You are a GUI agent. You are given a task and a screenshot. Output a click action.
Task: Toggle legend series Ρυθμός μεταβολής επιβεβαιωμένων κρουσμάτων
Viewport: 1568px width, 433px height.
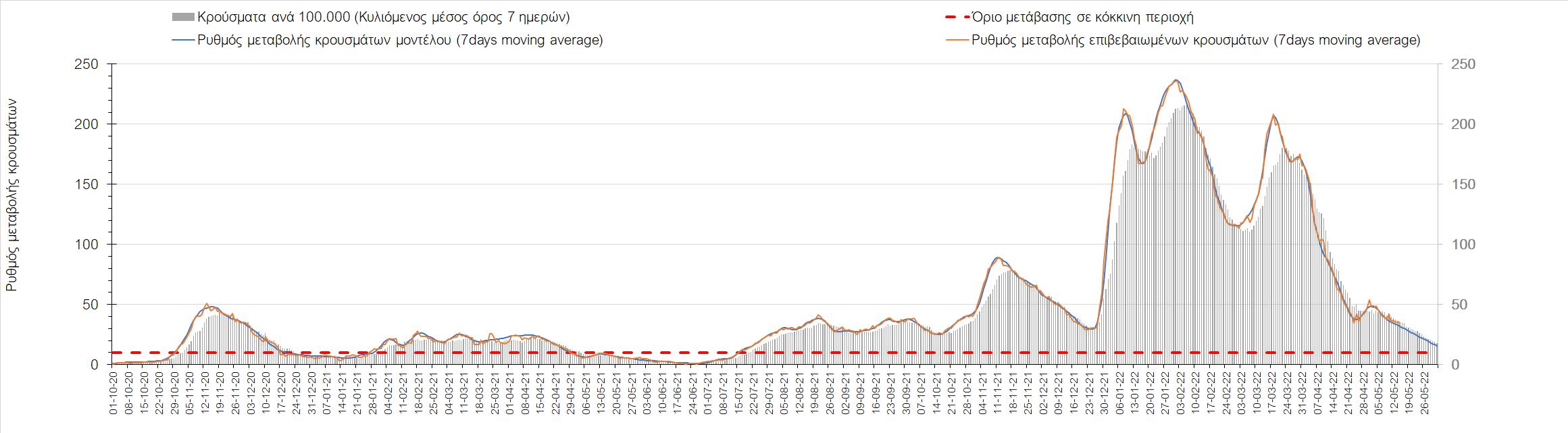(x=1196, y=41)
